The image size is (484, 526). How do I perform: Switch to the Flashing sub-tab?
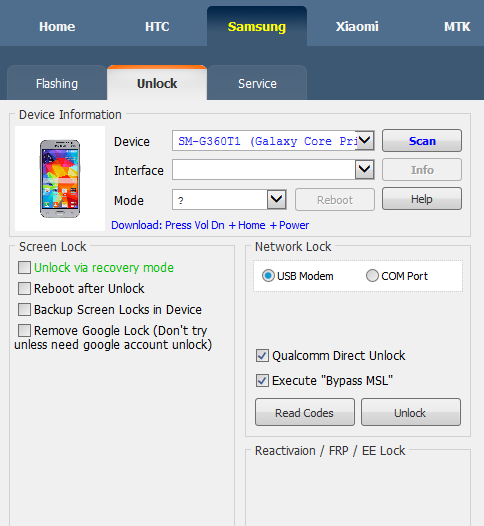[x=57, y=83]
